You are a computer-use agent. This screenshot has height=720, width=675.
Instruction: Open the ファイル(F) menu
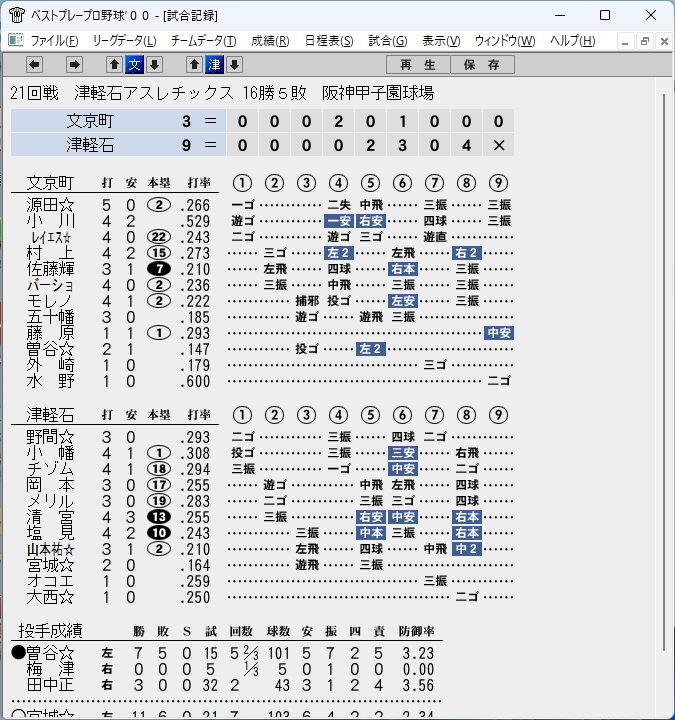coord(54,41)
